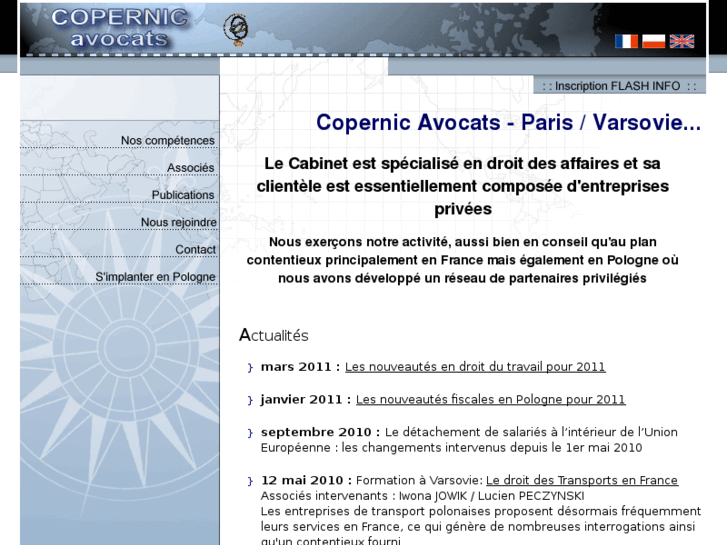Click 'Le Cabinet est spécialisé en droit' paragraph
727x545 pixels.
click(463, 186)
